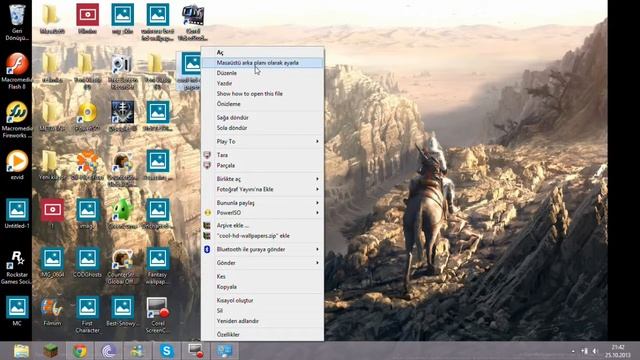640x360 pixels.
Task: Click the shield icon beside Tara
Action: 207,155
